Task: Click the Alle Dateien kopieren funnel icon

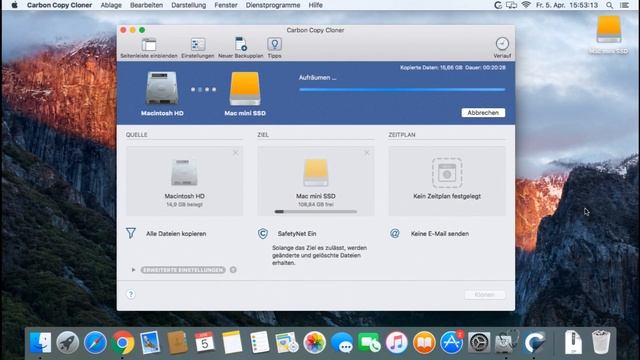Action: [131, 233]
